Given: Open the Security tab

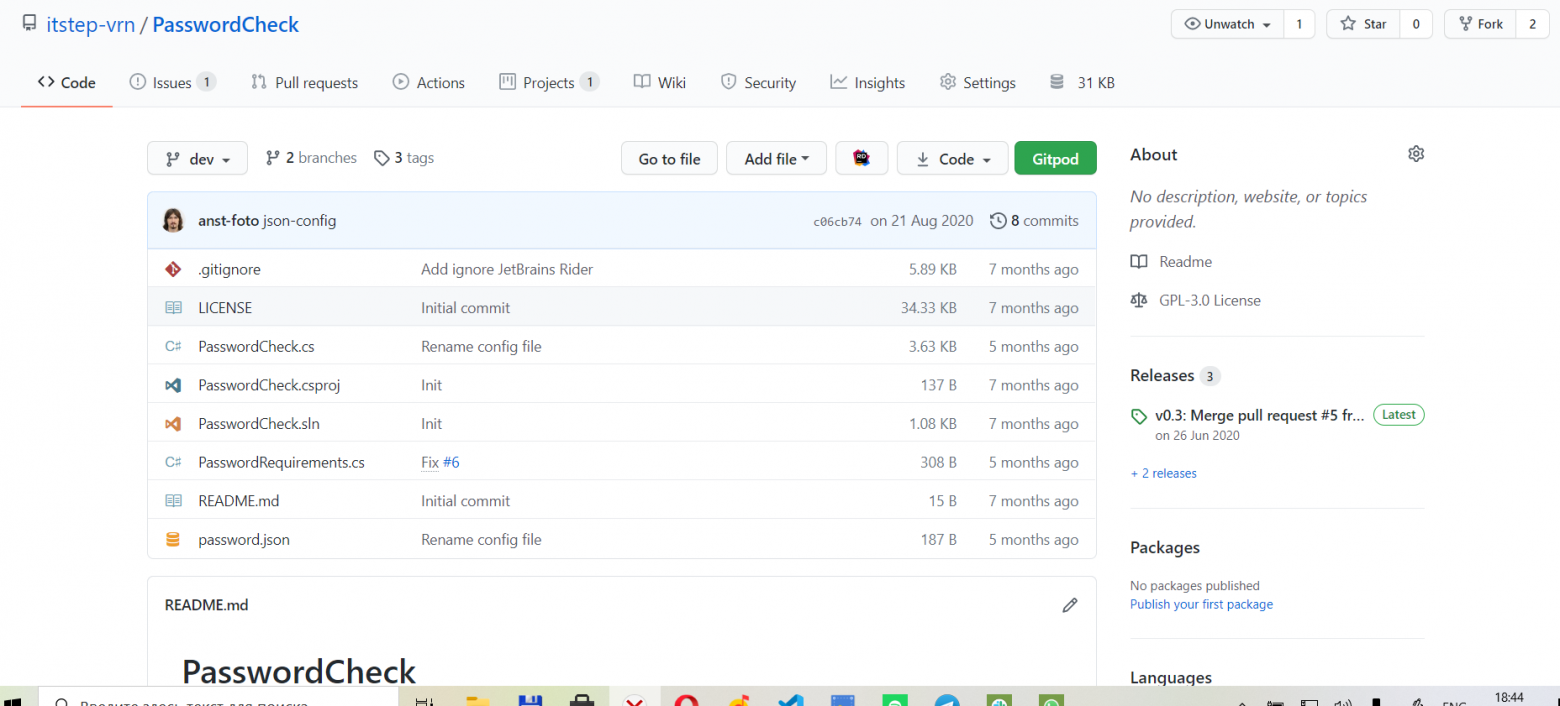Looking at the screenshot, I should [x=758, y=83].
